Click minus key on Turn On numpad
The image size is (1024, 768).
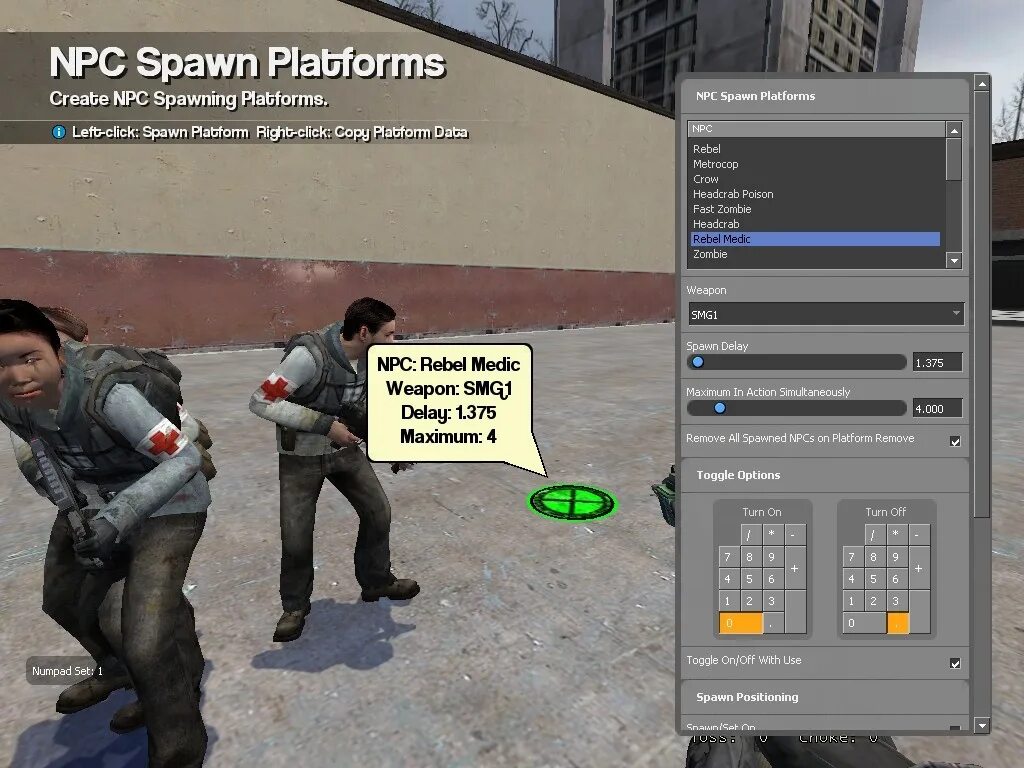(795, 535)
